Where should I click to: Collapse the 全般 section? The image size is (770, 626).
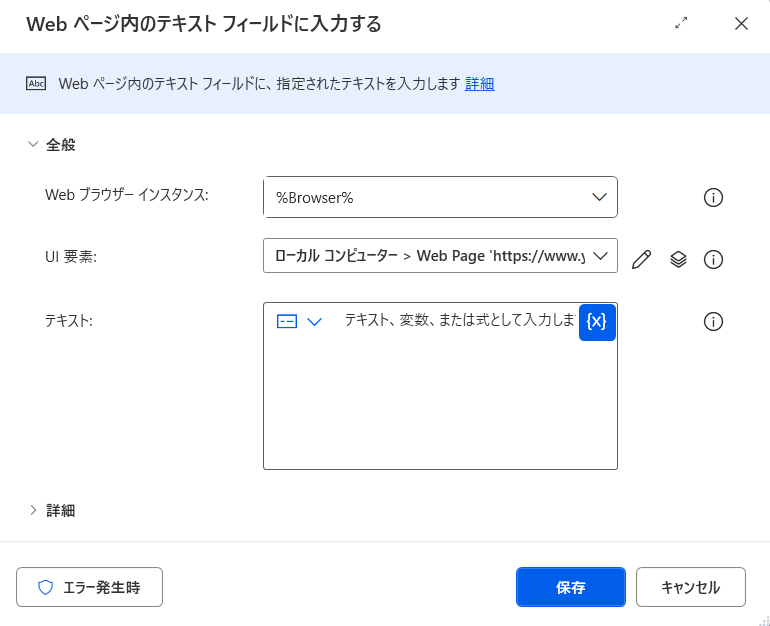pyautogui.click(x=33, y=145)
